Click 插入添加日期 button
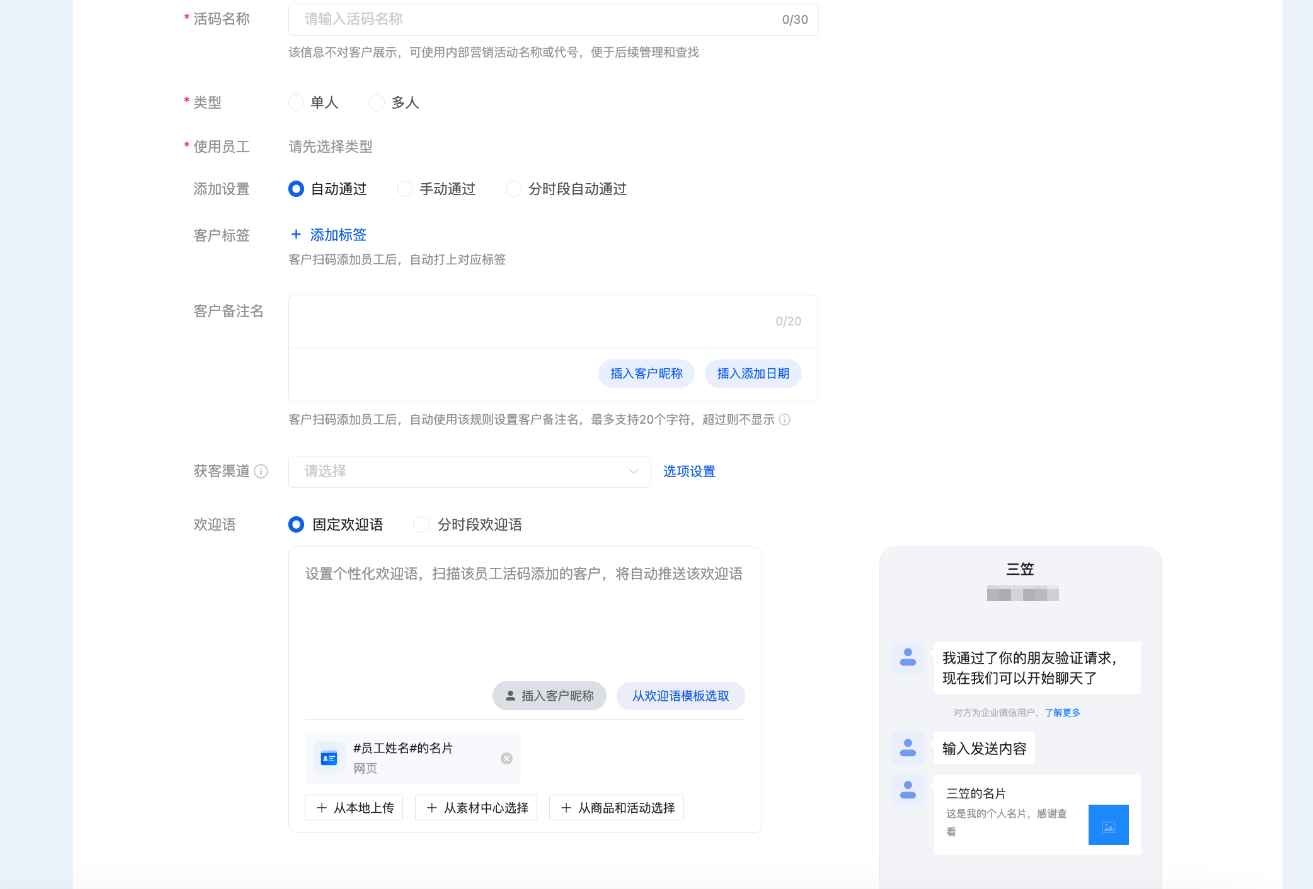Image resolution: width=1313 pixels, height=889 pixels. (x=753, y=374)
